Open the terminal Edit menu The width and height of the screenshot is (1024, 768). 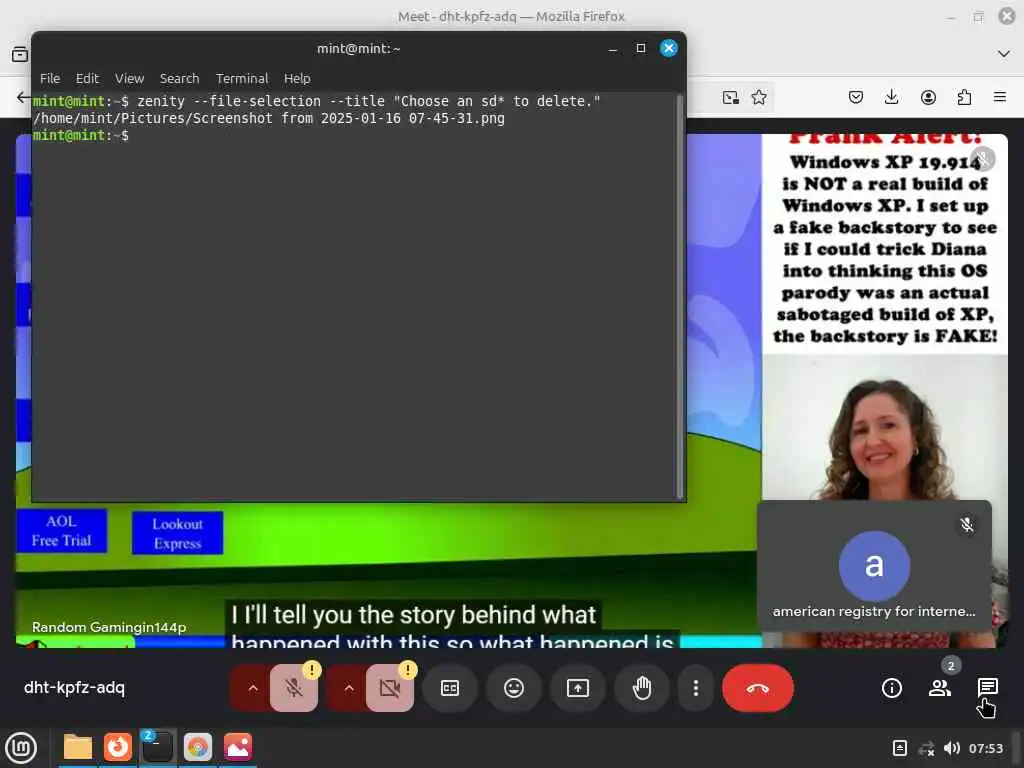(87, 78)
